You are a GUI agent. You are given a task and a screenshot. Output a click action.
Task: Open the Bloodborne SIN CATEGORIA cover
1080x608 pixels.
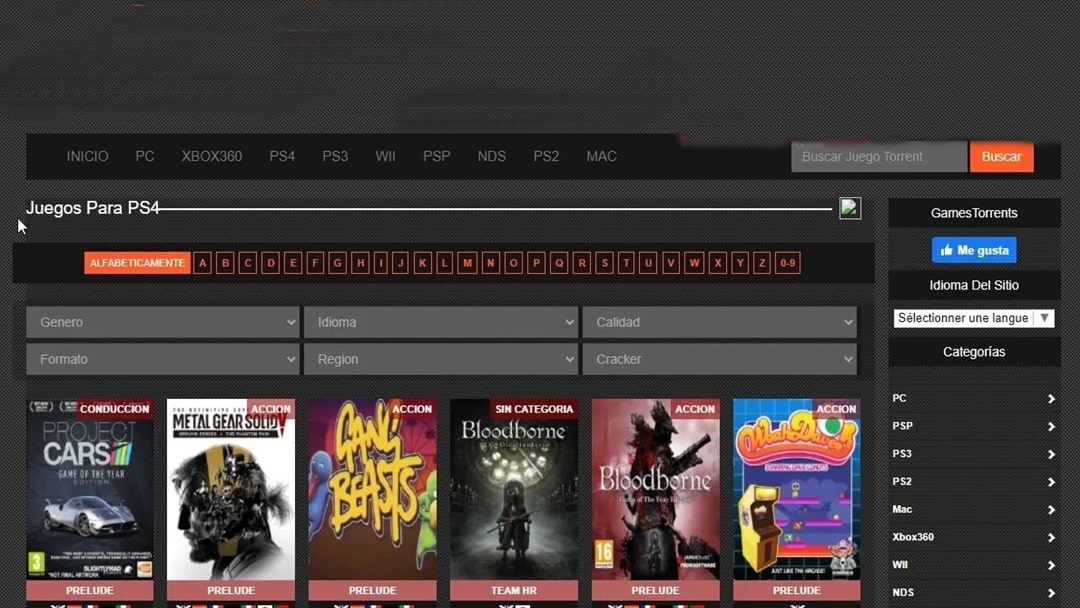pyautogui.click(x=514, y=490)
